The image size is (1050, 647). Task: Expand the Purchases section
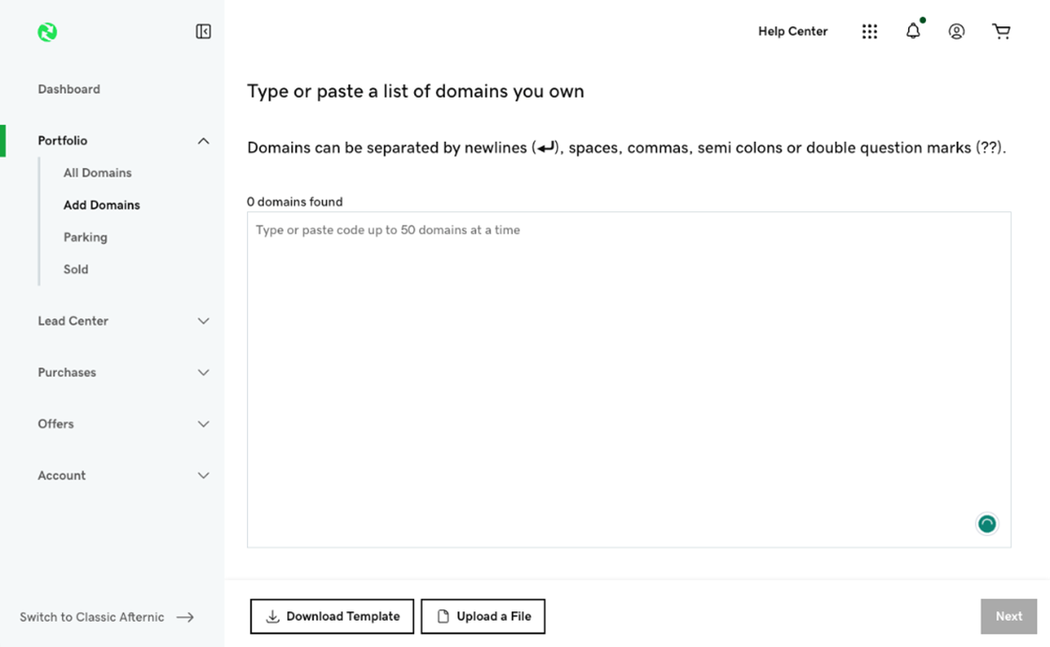203,373
